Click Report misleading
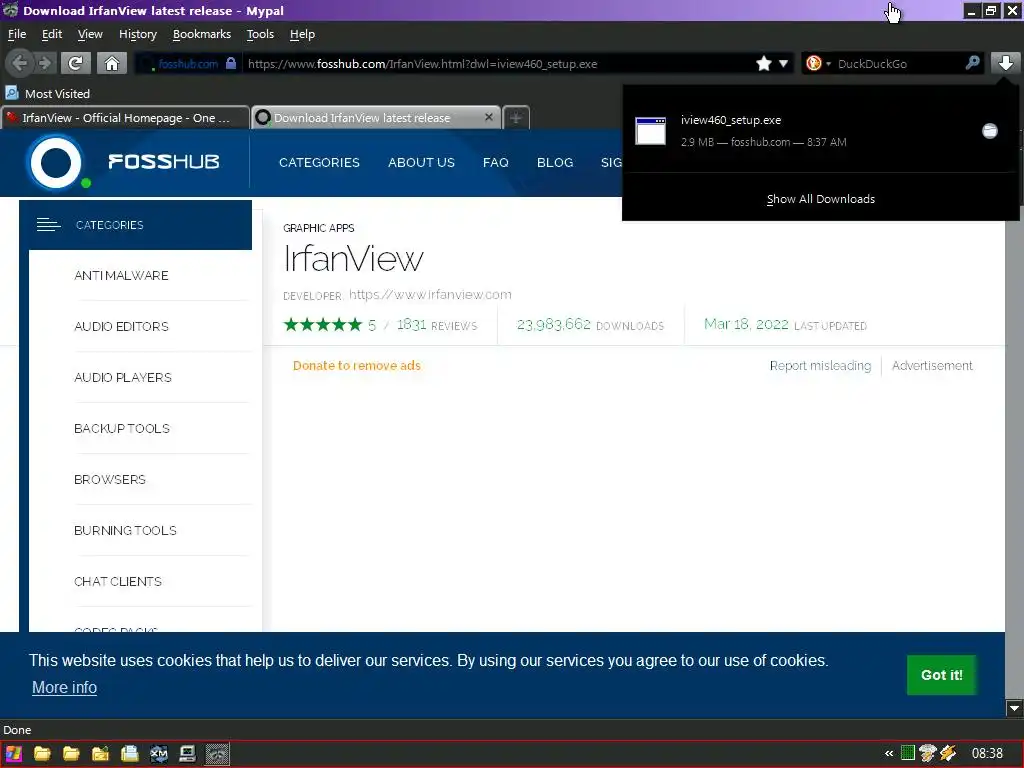 (820, 366)
